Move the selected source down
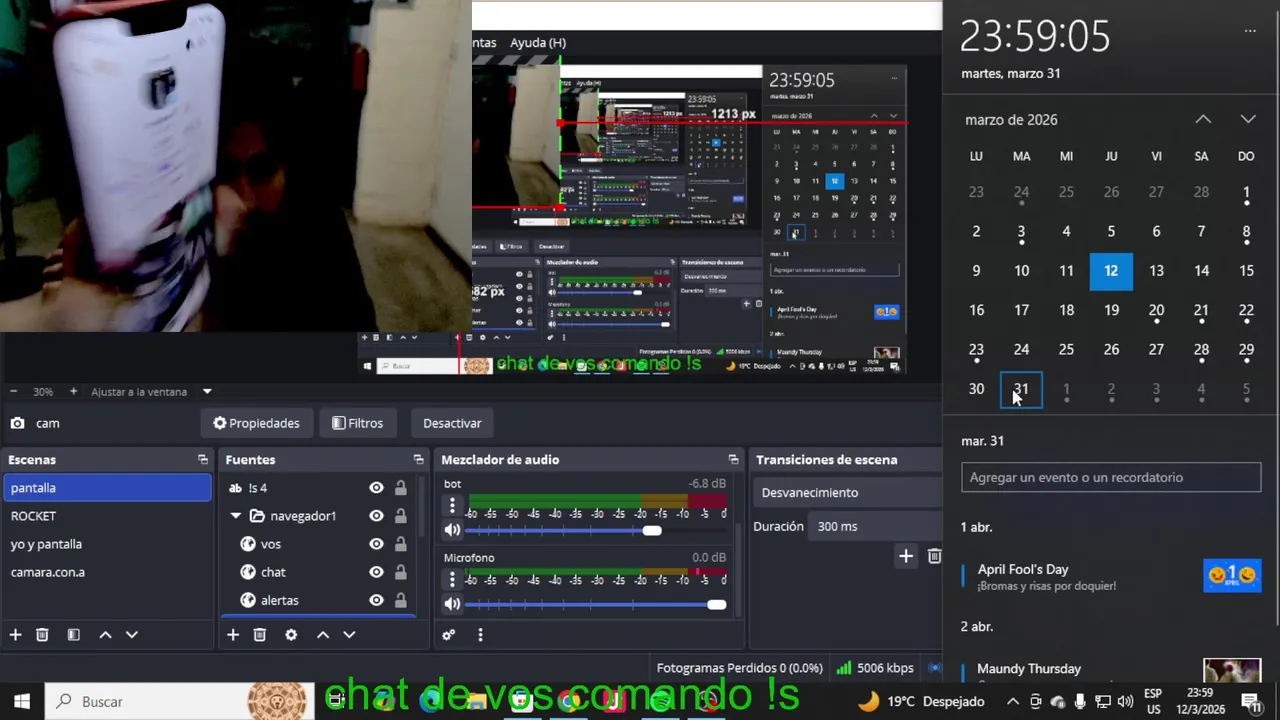Screen dimensions: 1280x720 [x=349, y=635]
